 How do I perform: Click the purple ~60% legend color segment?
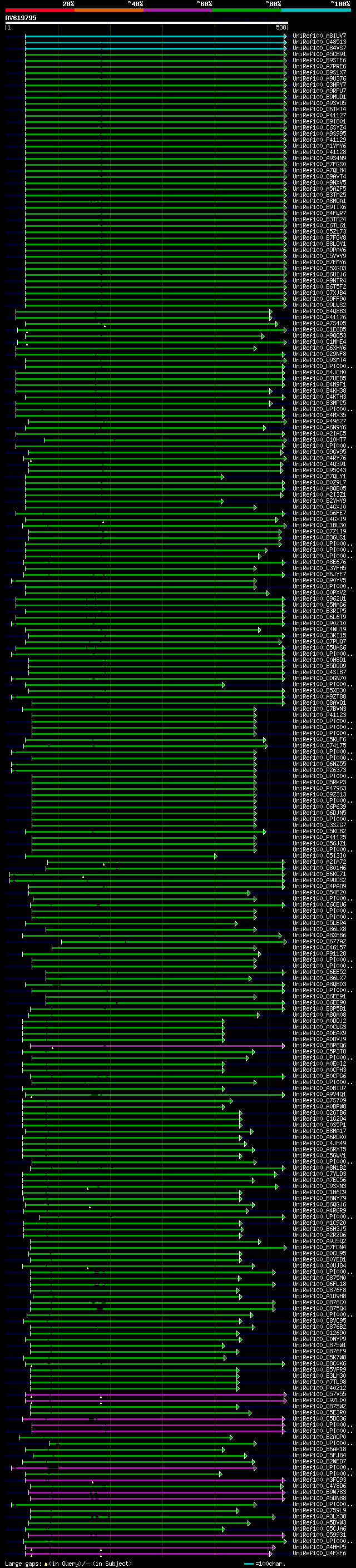[x=179, y=10]
